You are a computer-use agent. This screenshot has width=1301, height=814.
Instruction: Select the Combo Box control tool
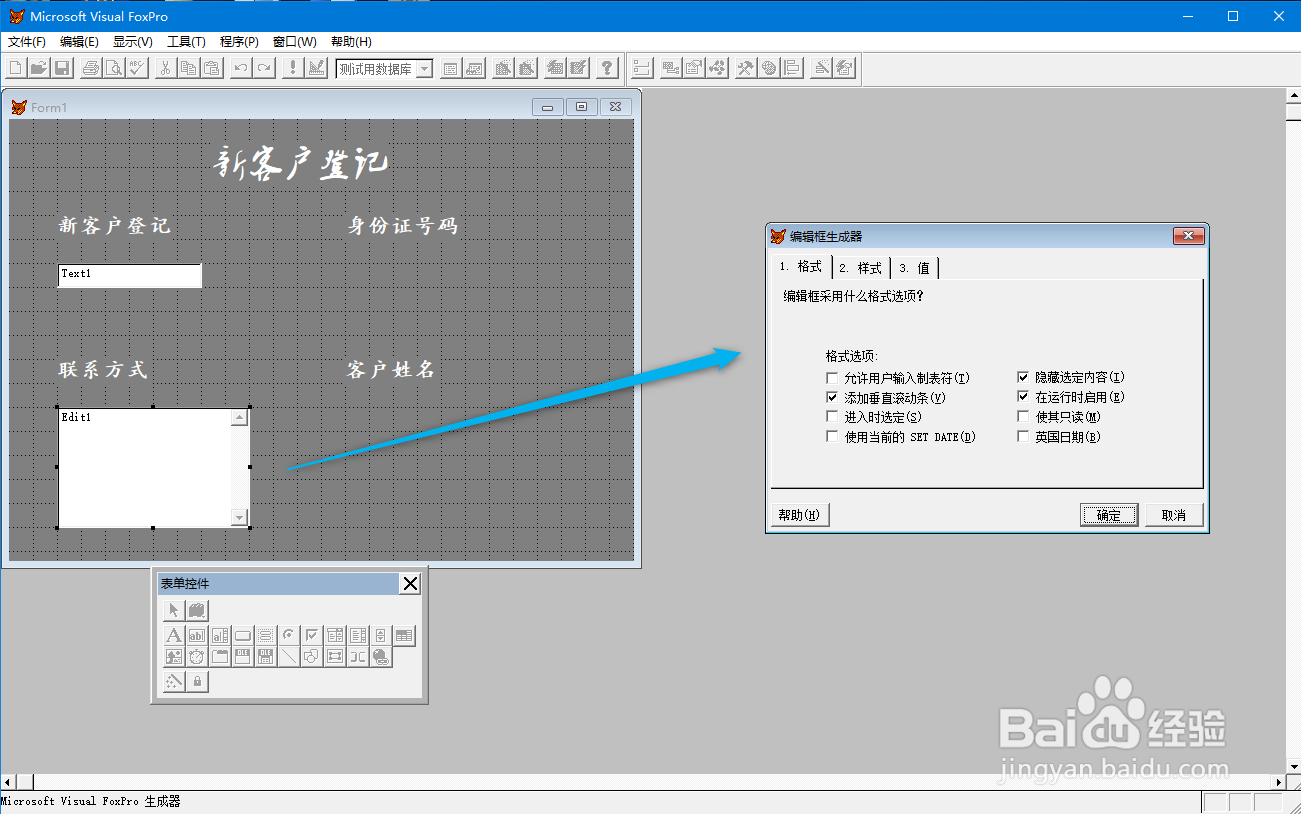(335, 635)
